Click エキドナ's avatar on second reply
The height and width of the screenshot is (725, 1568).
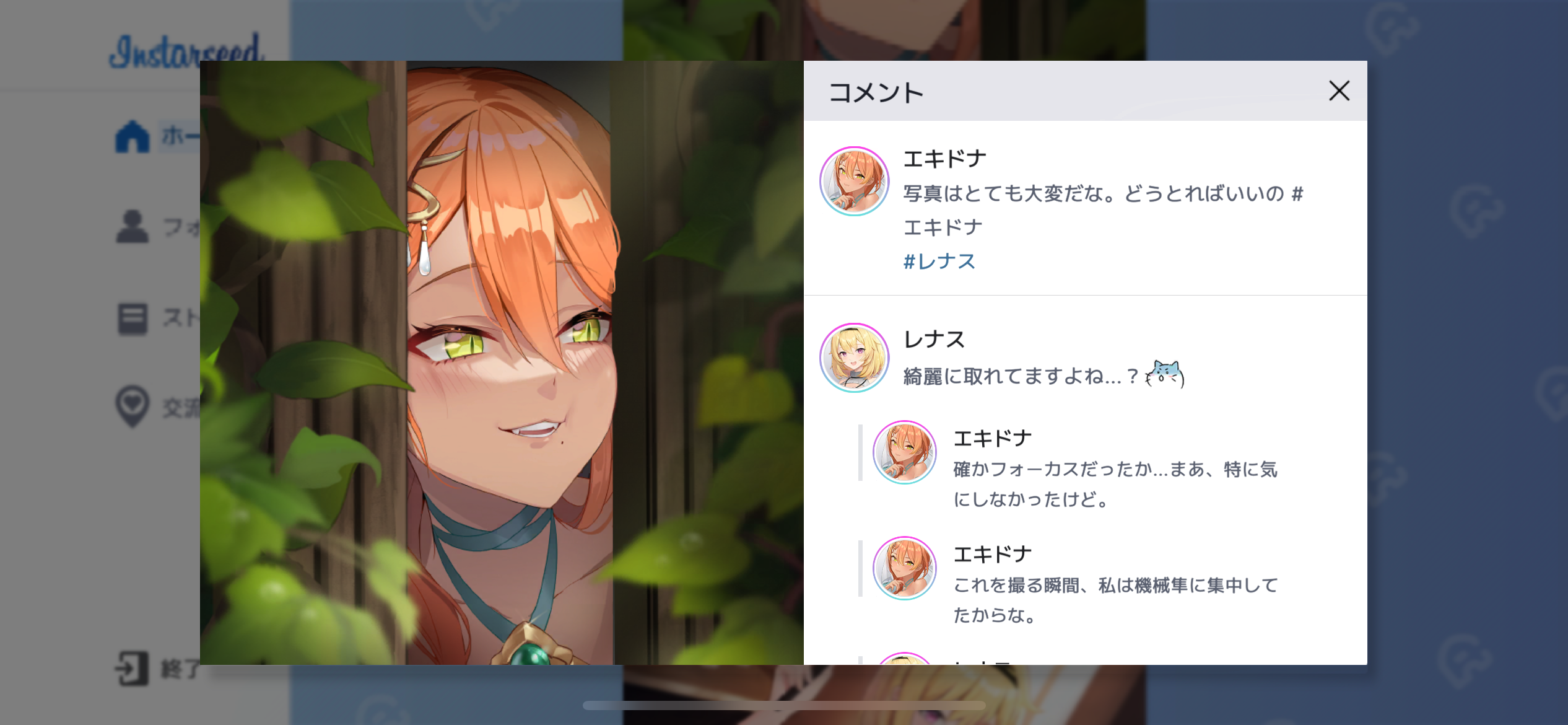pyautogui.click(x=904, y=568)
